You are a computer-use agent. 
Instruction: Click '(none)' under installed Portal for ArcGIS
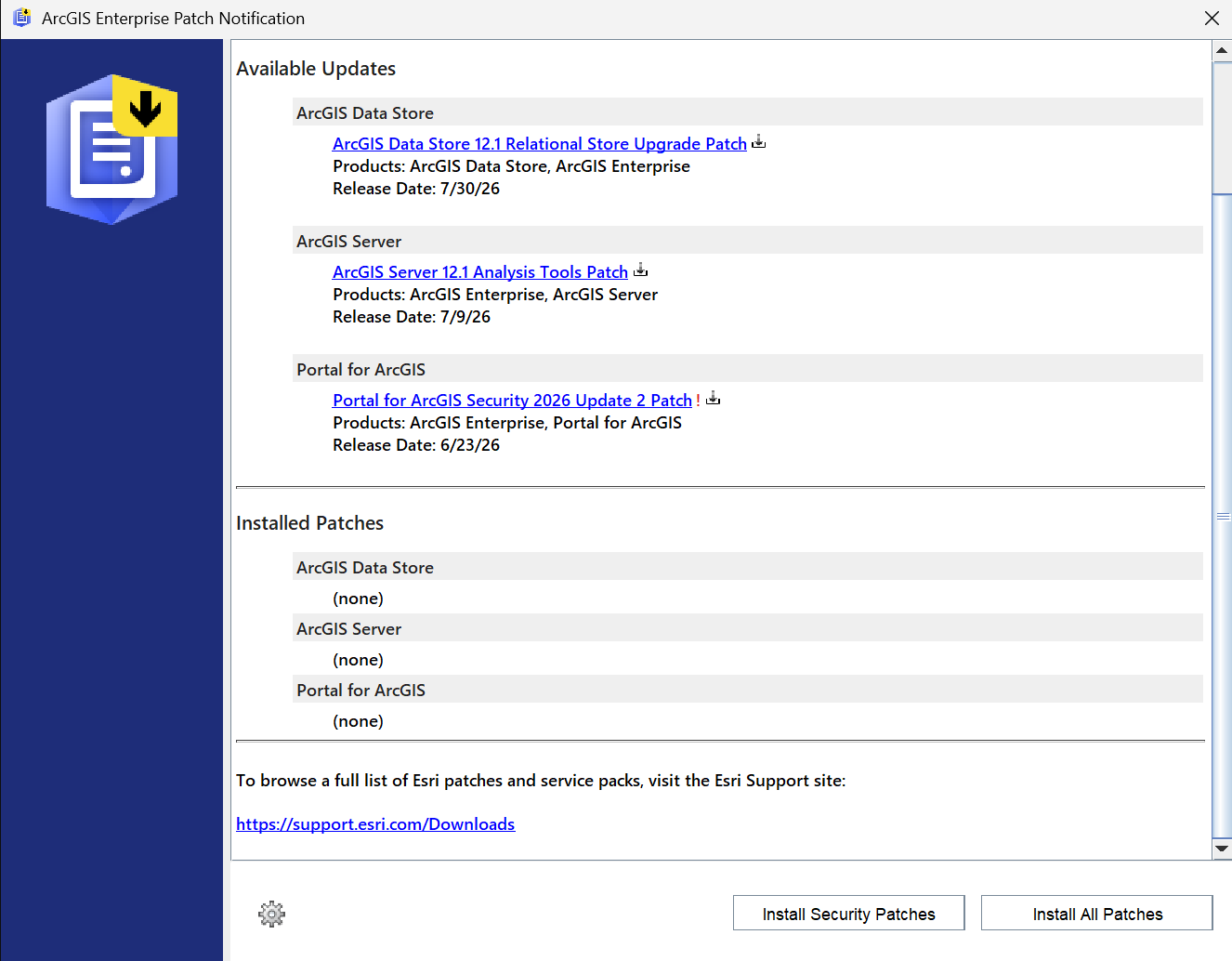click(358, 721)
